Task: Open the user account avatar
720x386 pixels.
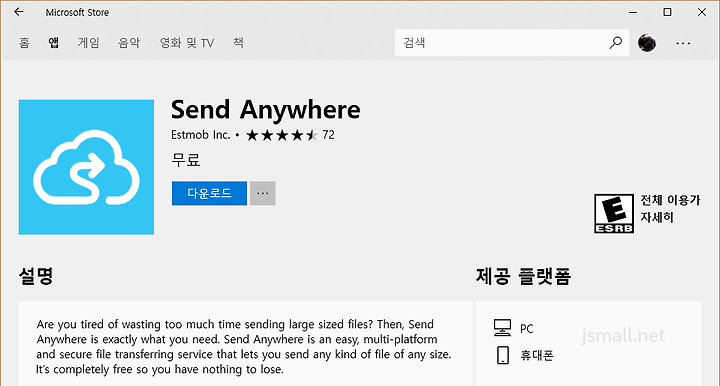Action: (647, 43)
